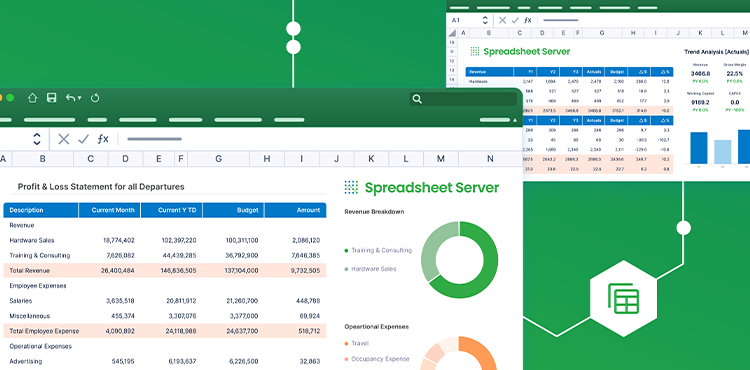Click Training & Consulting legend green dot

pyautogui.click(x=346, y=250)
